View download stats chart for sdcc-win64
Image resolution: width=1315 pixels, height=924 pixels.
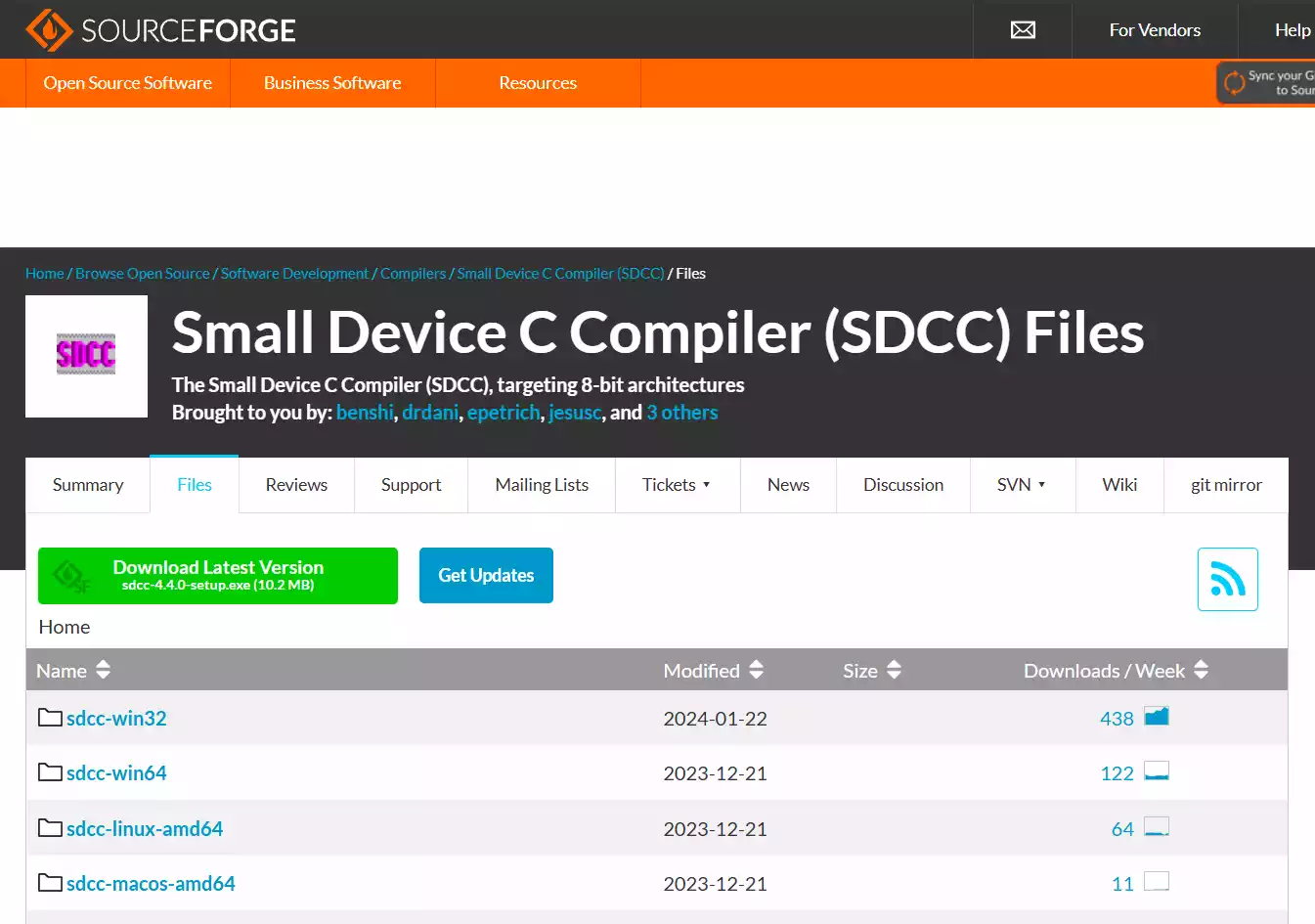tap(1157, 771)
